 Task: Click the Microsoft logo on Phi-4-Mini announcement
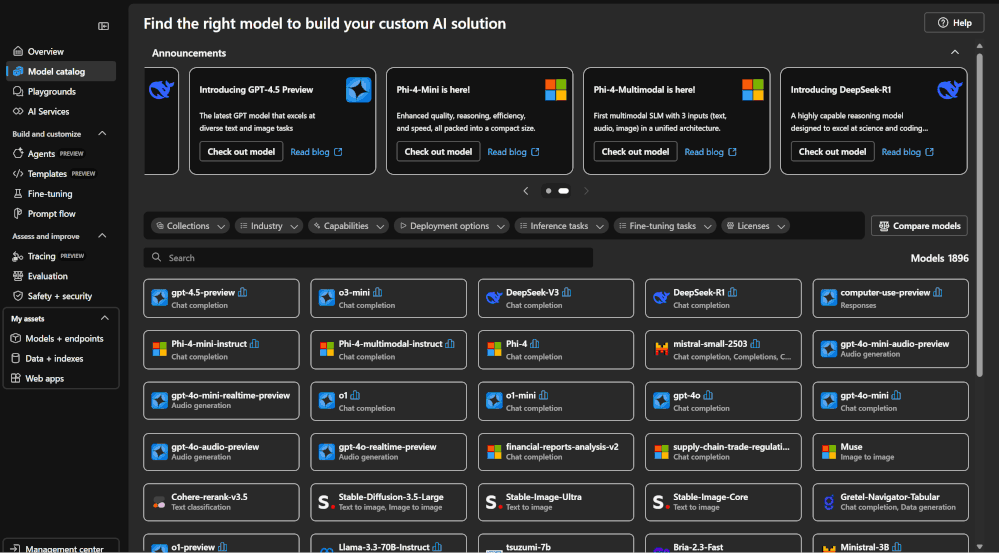(556, 90)
